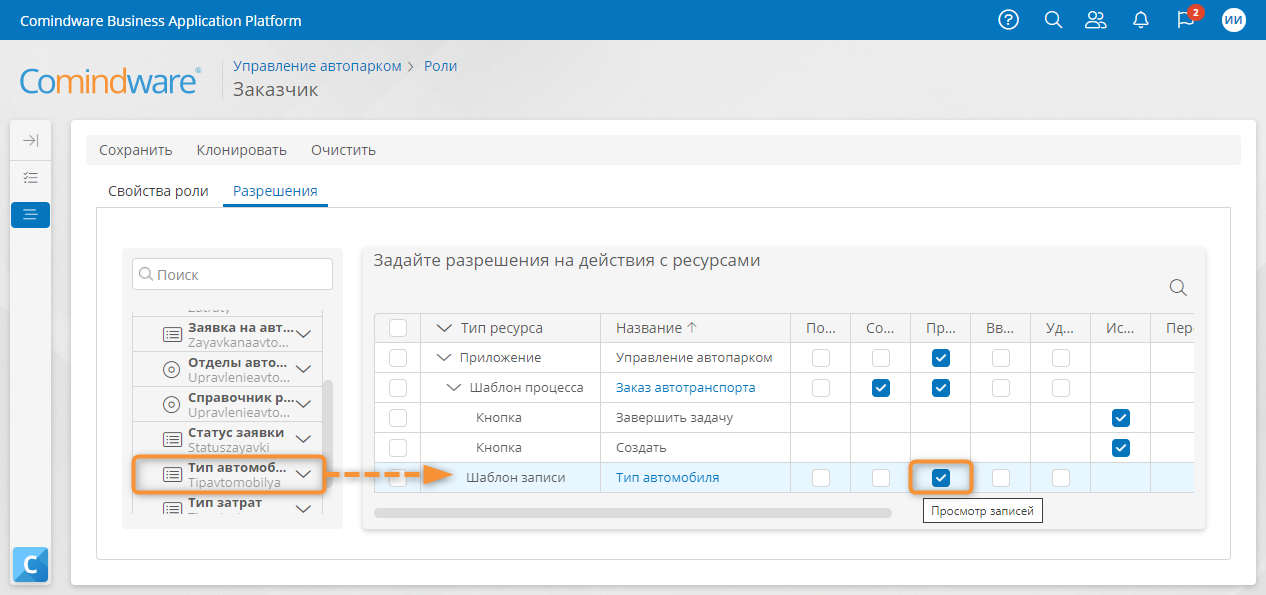Click the record icon of Статус заявки item
Image resolution: width=1266 pixels, height=595 pixels.
point(172,439)
